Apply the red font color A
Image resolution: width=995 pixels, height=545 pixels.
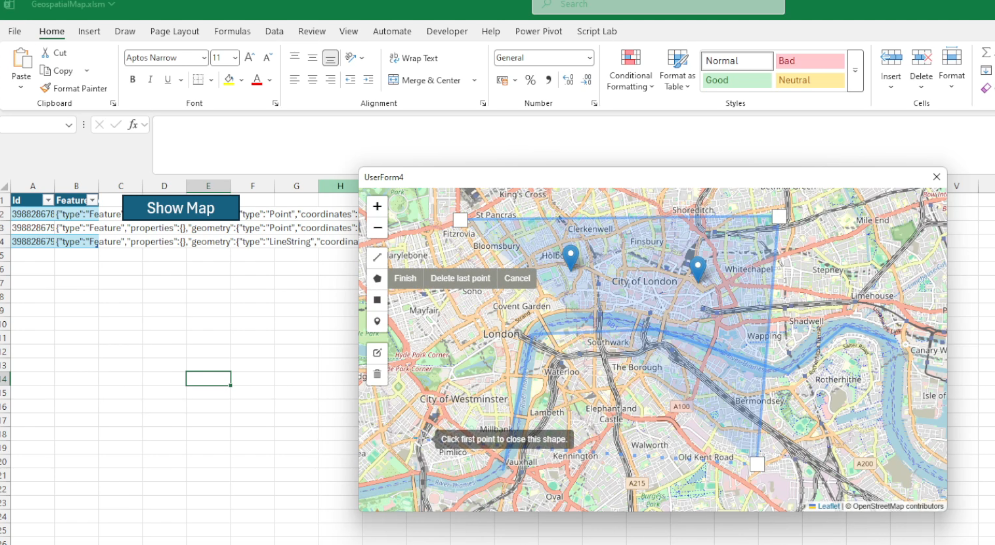click(x=257, y=80)
